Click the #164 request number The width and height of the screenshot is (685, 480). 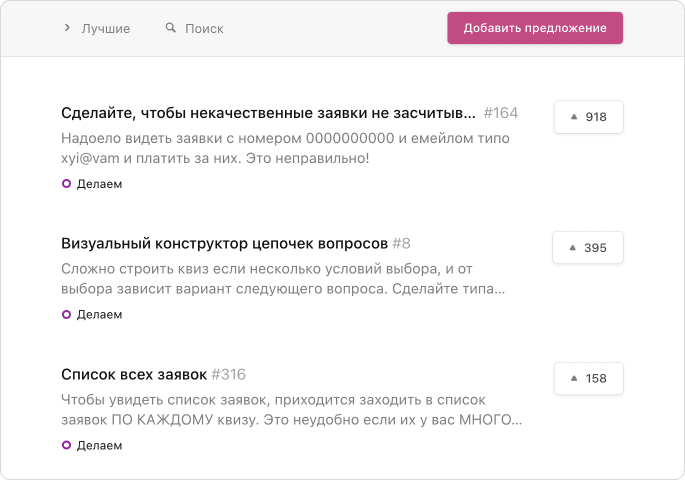coord(500,113)
